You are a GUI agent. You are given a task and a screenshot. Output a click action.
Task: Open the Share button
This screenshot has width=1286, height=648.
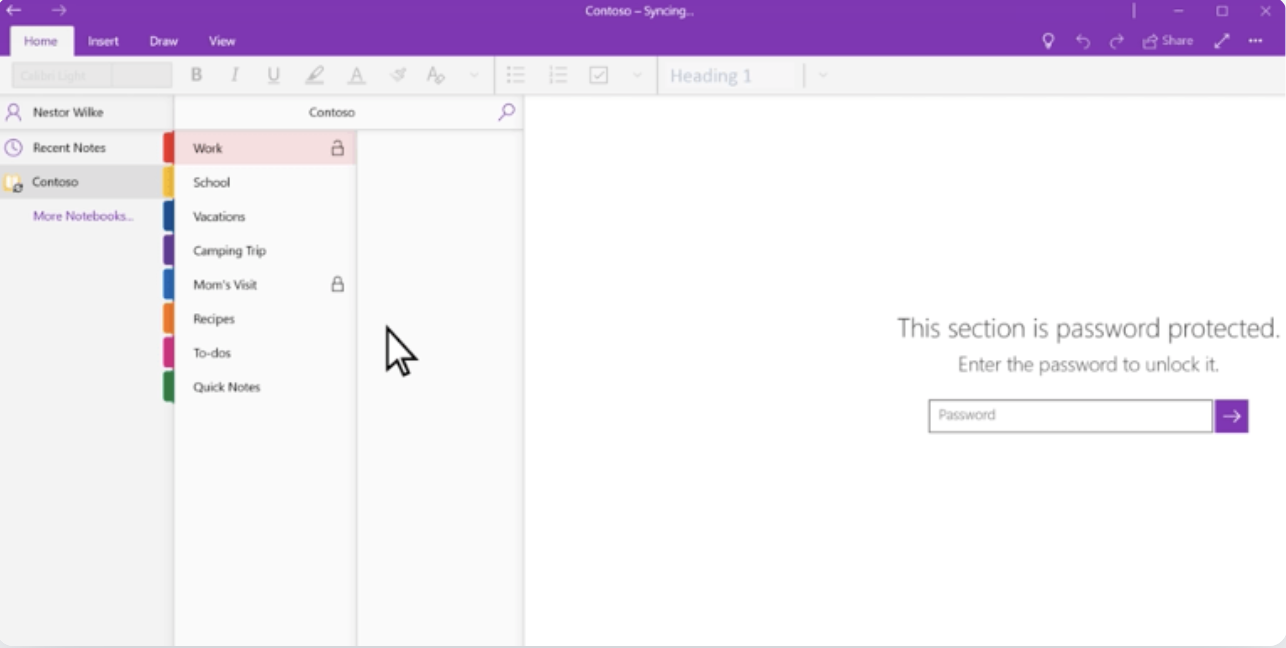coord(1168,41)
